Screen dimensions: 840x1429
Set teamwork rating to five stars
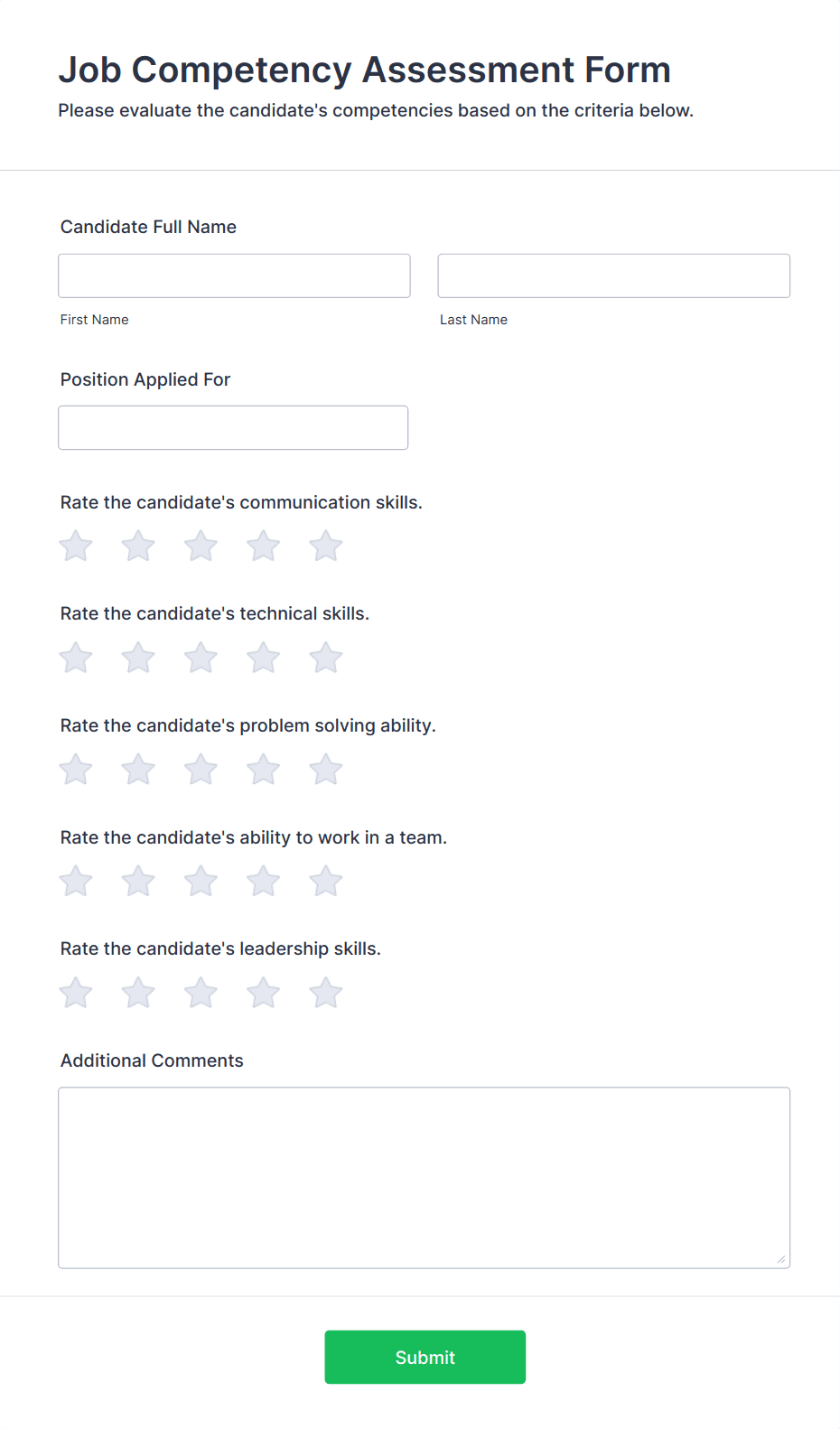coord(326,882)
